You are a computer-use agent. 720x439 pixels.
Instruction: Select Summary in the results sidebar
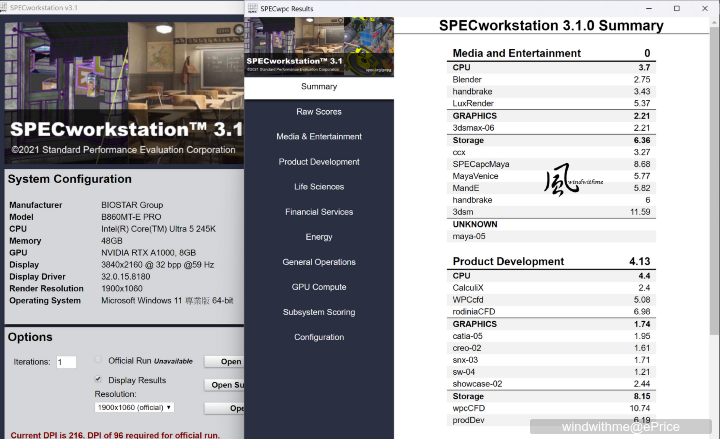(x=319, y=87)
